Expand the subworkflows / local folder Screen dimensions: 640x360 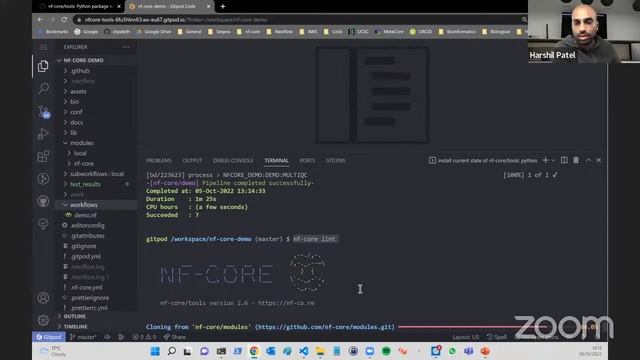click(96, 174)
